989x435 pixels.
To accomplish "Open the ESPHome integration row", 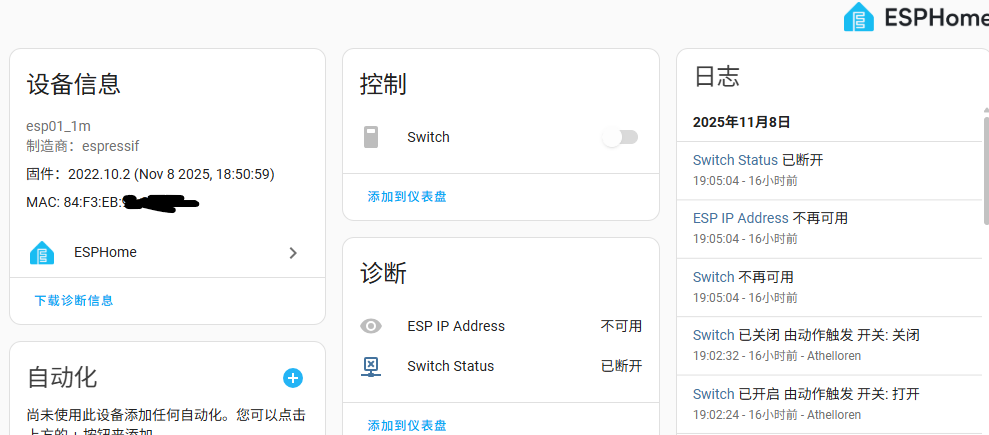I will pyautogui.click(x=167, y=253).
